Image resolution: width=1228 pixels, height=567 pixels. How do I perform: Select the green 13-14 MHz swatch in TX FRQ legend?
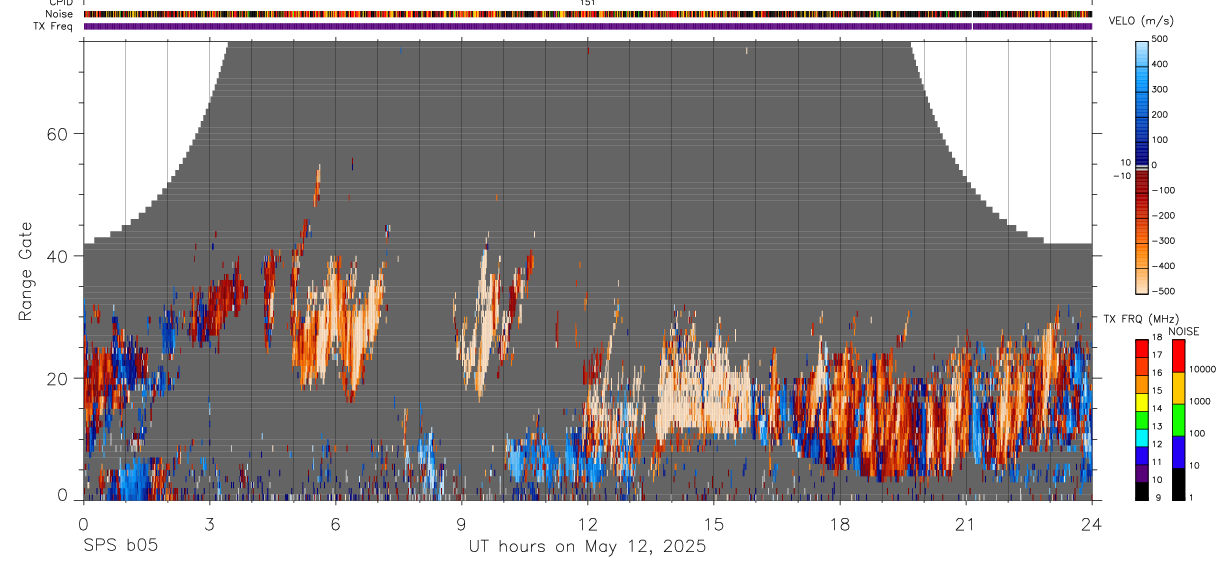tap(1142, 419)
